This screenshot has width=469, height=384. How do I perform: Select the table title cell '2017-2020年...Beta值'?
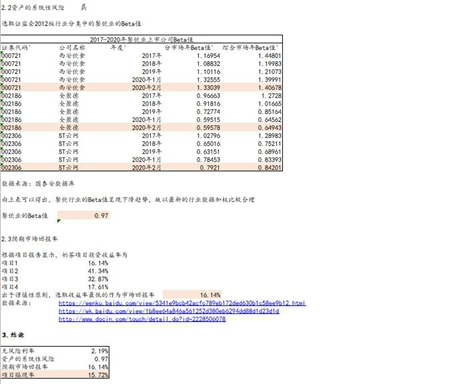[x=142, y=39]
